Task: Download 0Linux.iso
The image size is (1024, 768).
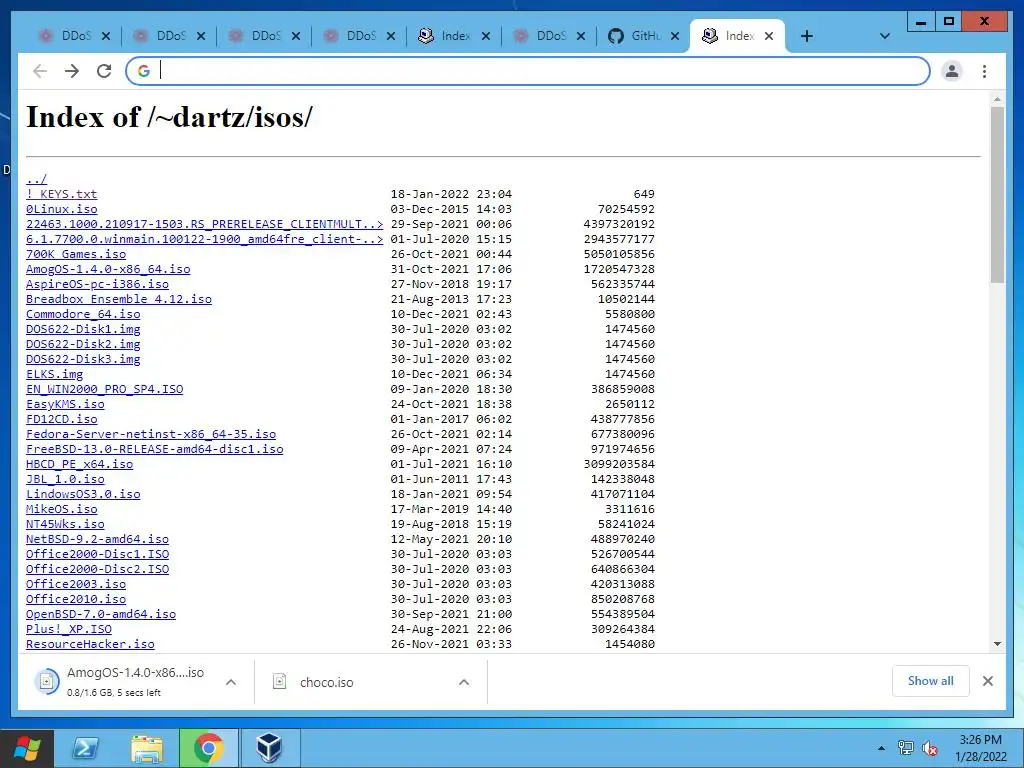Action: click(x=61, y=209)
